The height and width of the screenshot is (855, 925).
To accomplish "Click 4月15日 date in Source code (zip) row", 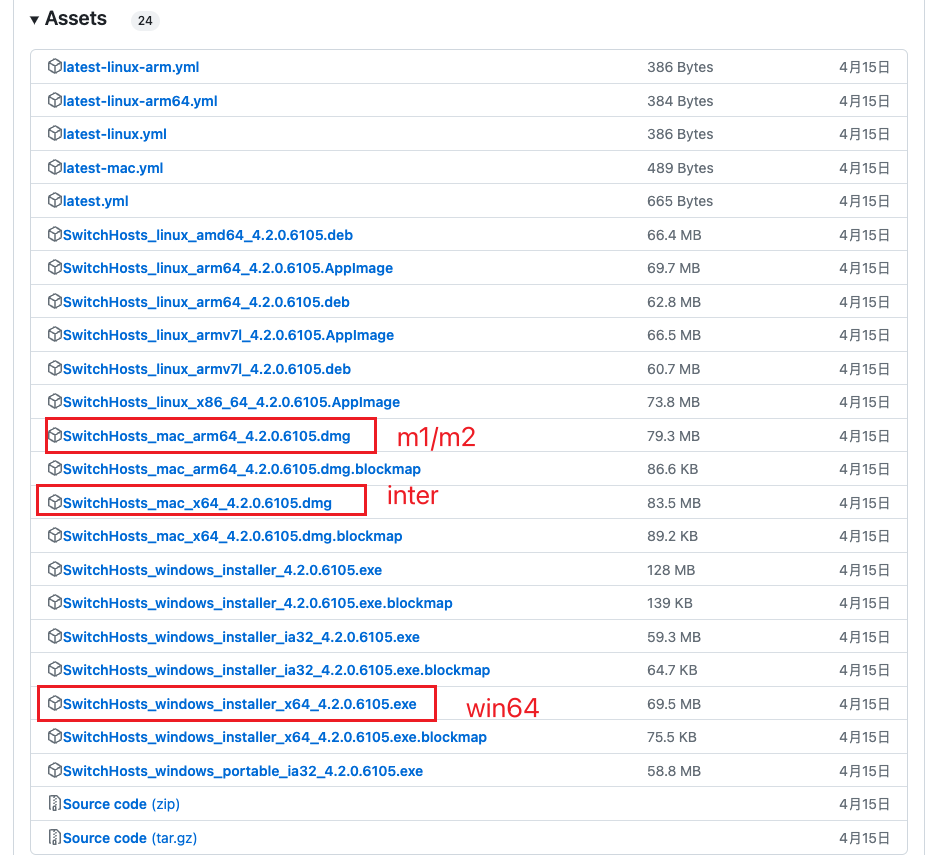I will coord(864,804).
